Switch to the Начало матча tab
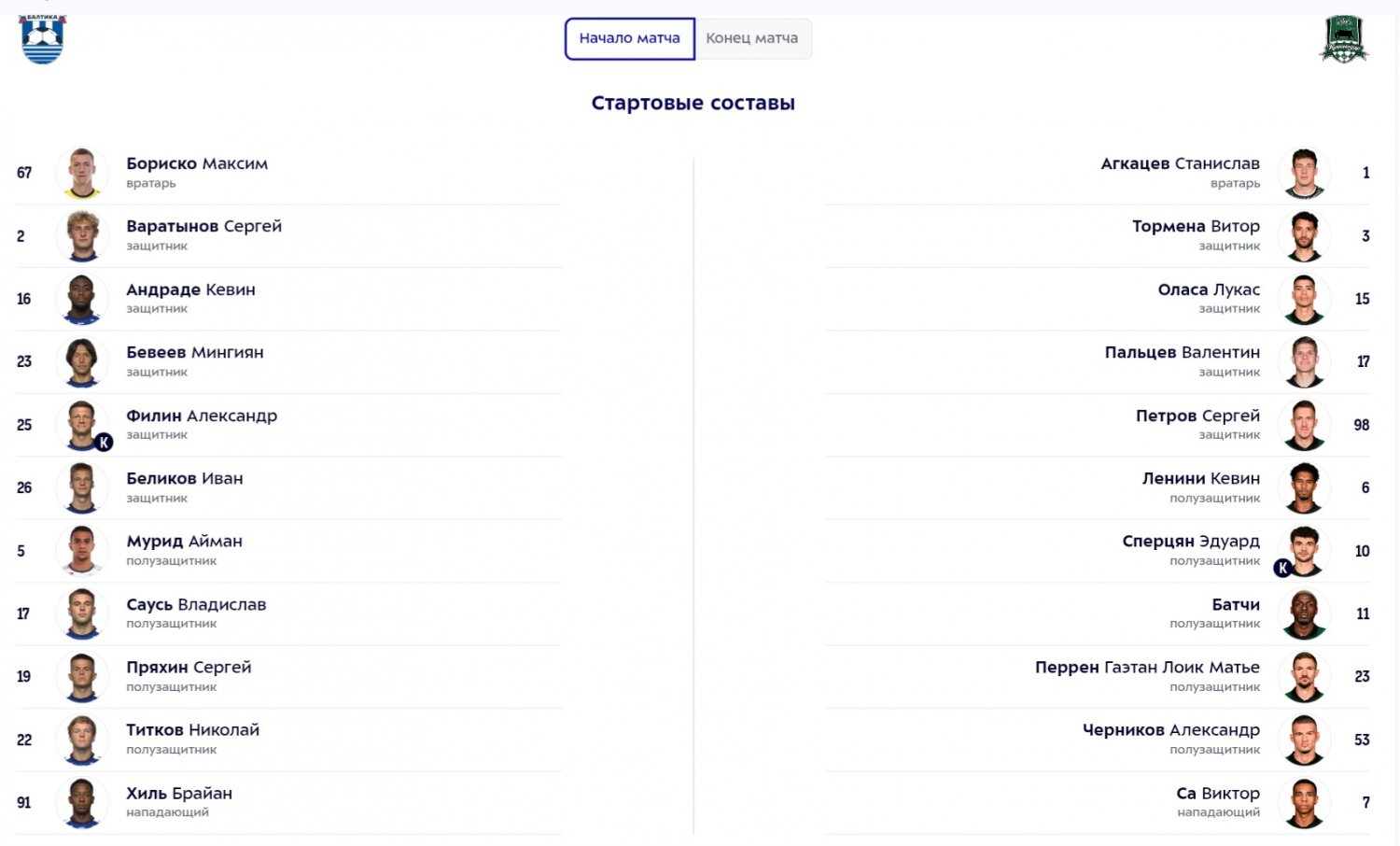Viewport: 1400px width, 846px height. pyautogui.click(x=630, y=38)
